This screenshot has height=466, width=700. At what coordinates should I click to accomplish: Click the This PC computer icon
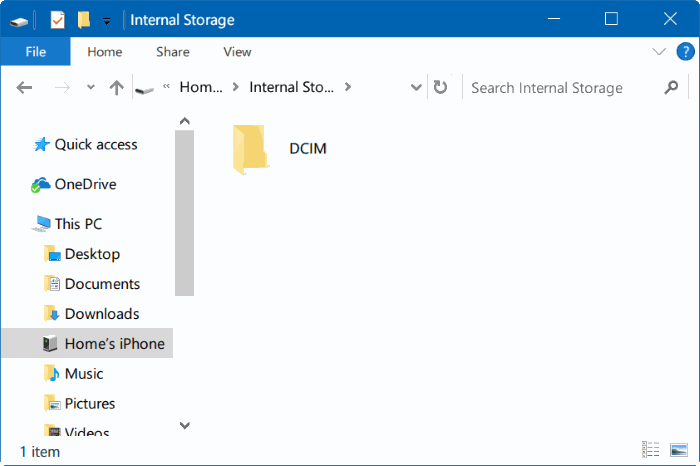click(x=42, y=224)
